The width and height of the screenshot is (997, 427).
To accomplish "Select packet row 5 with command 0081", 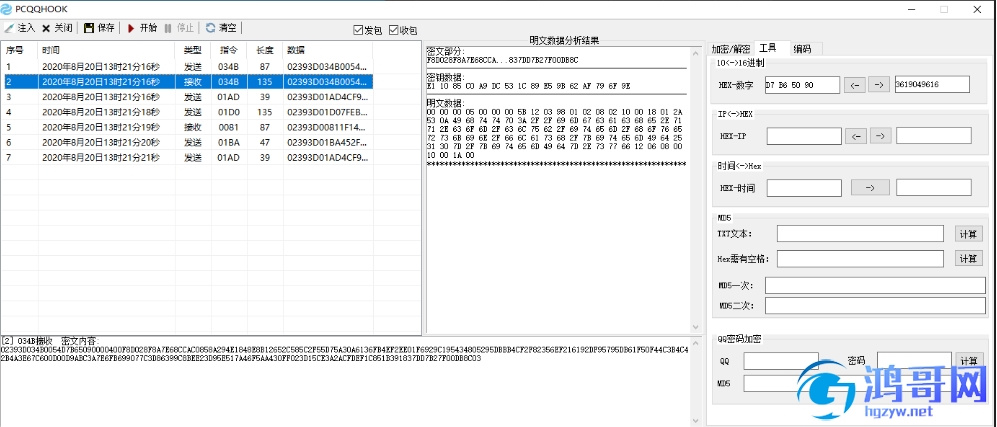I will [x=186, y=127].
